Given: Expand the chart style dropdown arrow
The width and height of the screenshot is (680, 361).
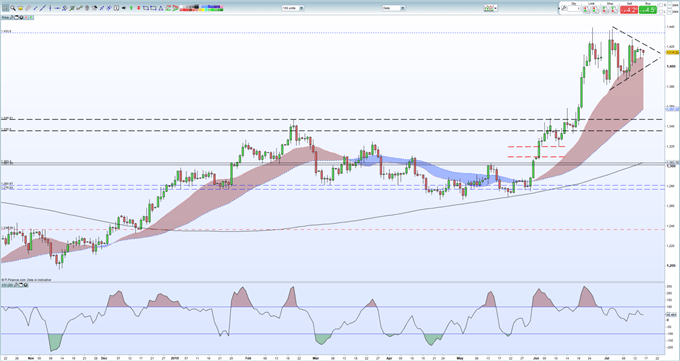Looking at the screenshot, I should click(496, 8).
